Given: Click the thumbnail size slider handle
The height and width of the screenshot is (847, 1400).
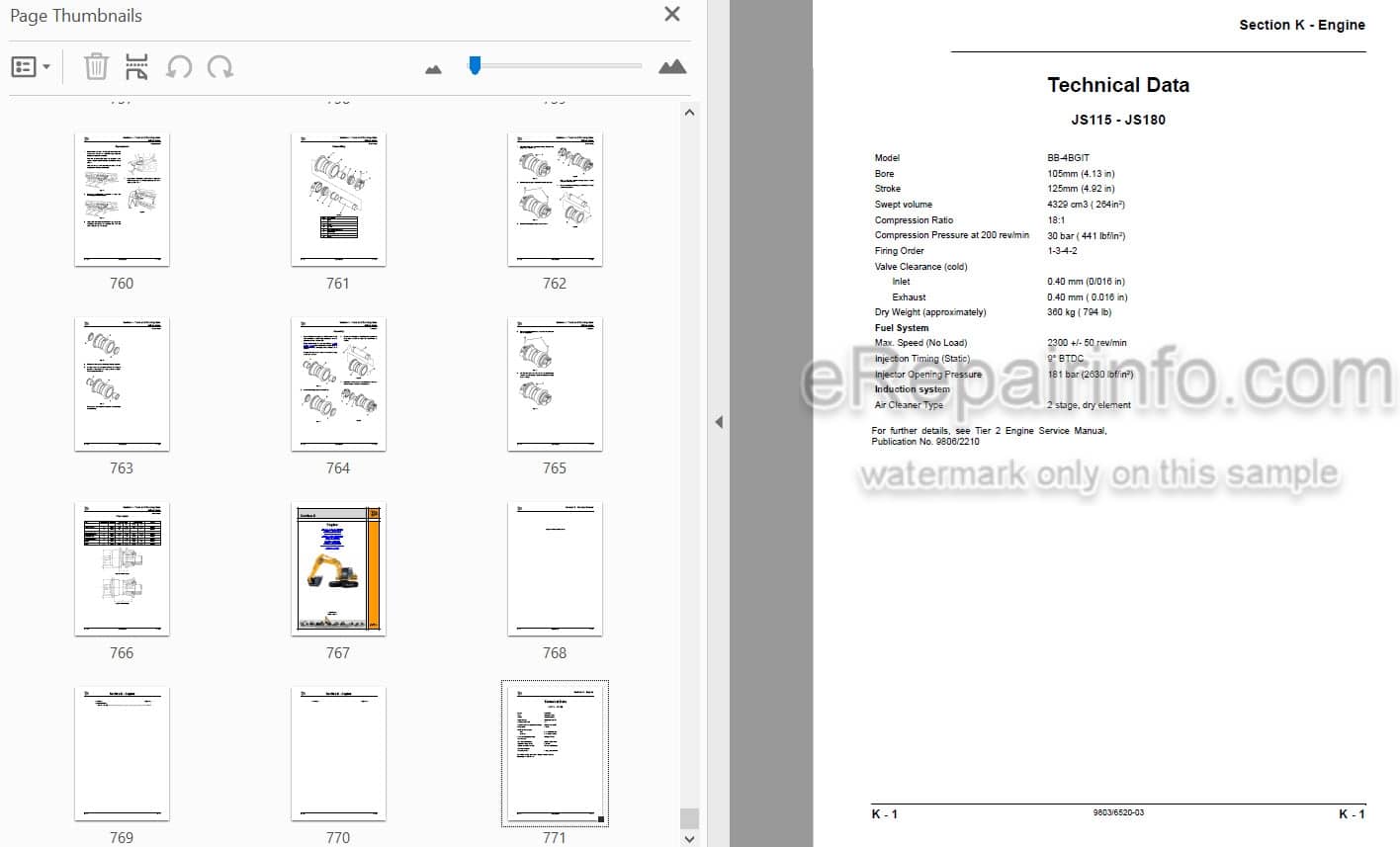Looking at the screenshot, I should pos(475,65).
